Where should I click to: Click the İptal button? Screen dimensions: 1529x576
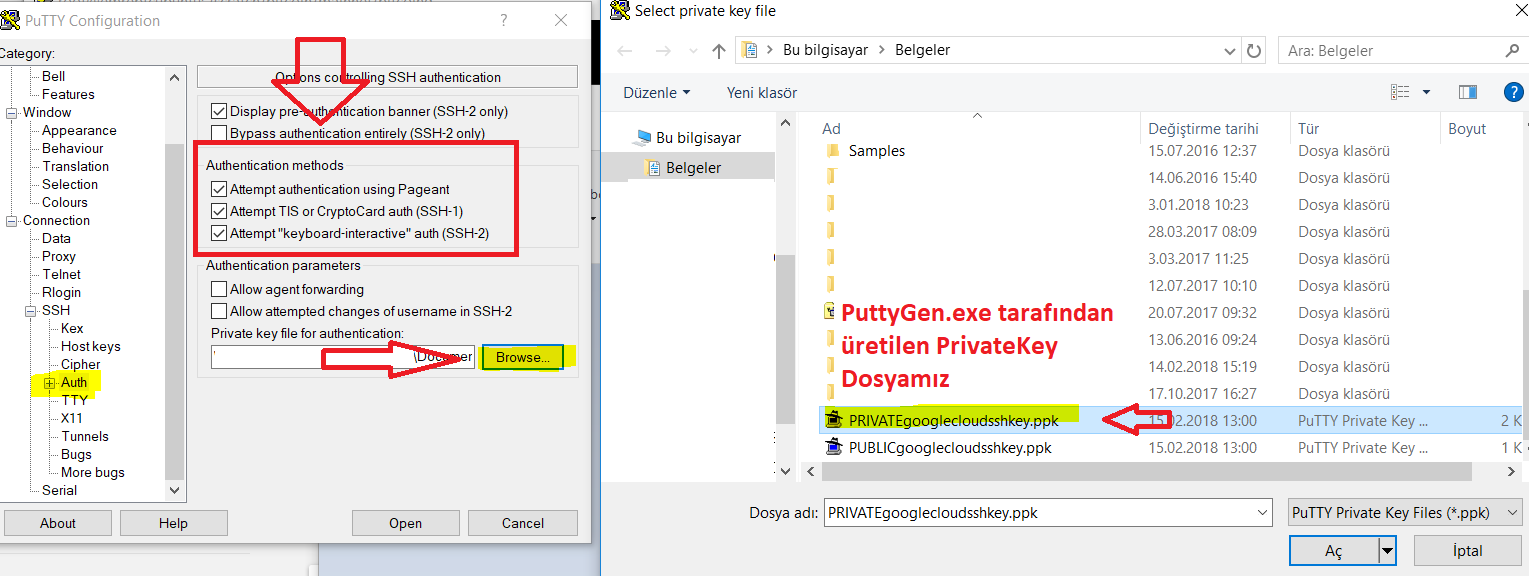pyautogui.click(x=1467, y=551)
